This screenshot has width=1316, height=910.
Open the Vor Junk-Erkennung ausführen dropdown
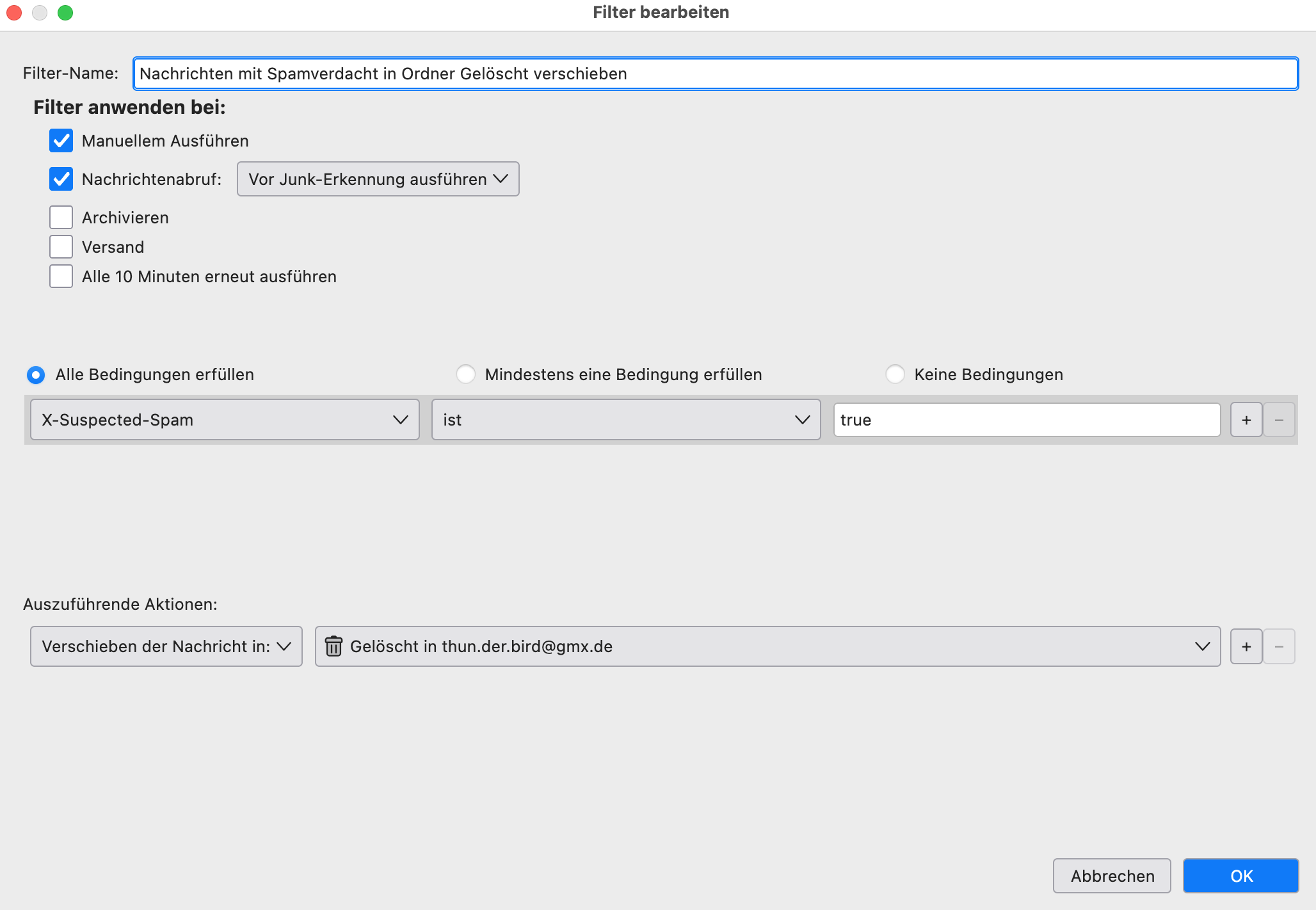(378, 179)
